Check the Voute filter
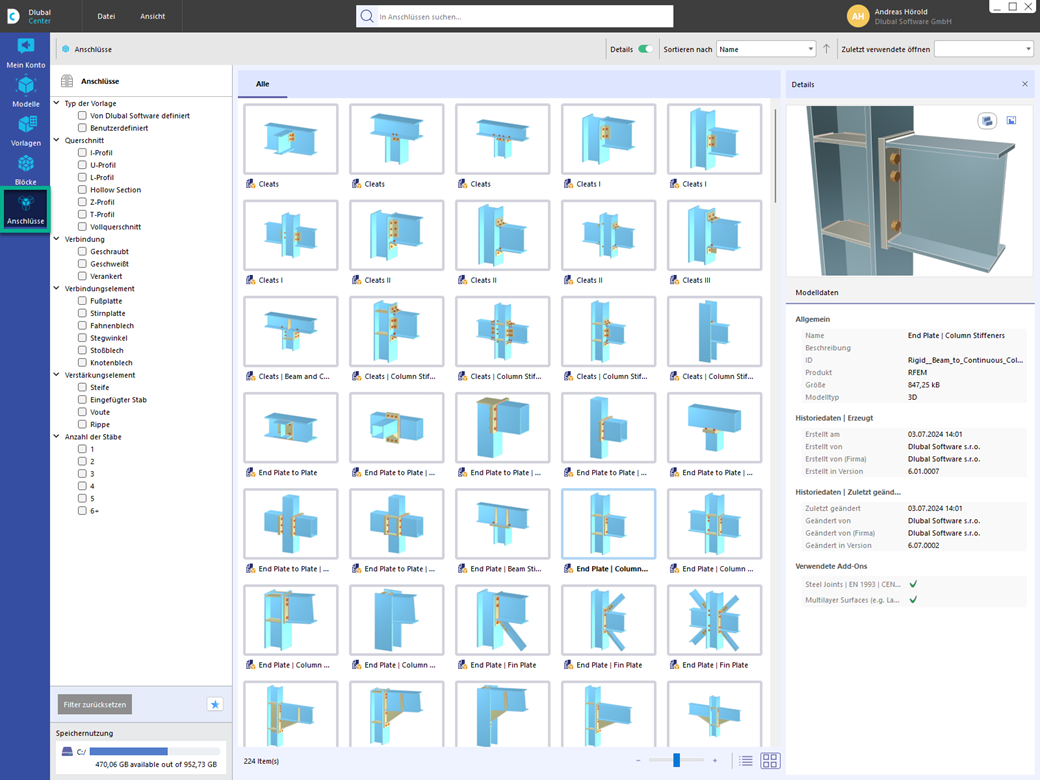 [82, 412]
